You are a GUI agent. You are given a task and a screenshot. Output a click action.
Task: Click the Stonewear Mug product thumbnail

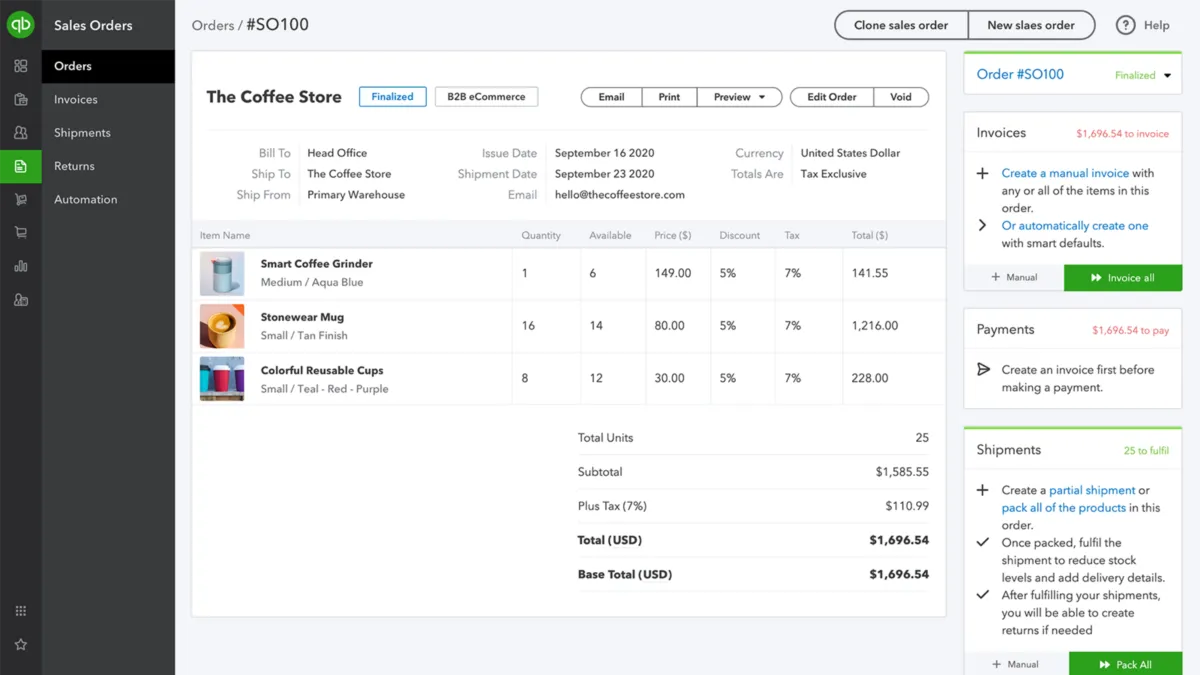tap(222, 326)
